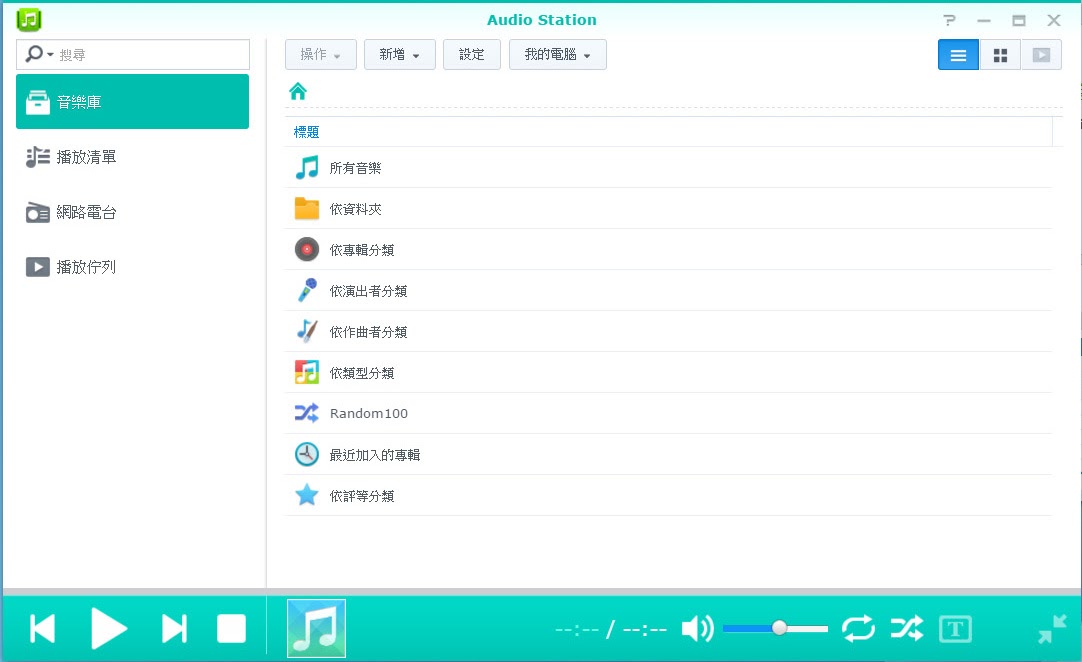Open the 最近加入的專輯 row text
Image resolution: width=1082 pixels, height=662 pixels.
point(375,455)
